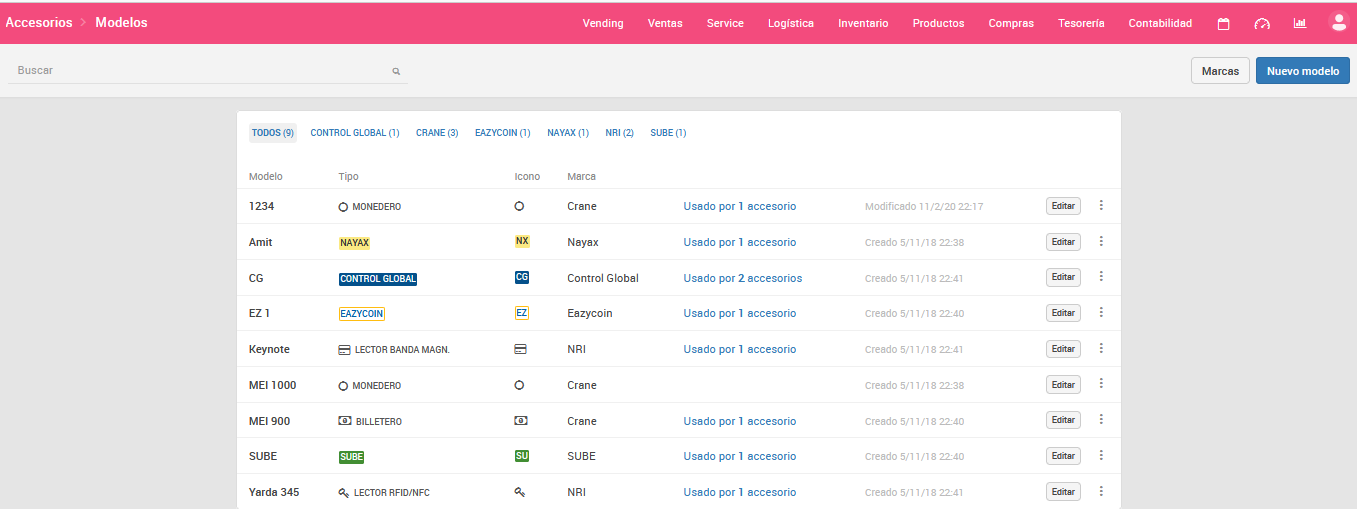The width and height of the screenshot is (1357, 509).
Task: Filter by CONTROL GLOBAL (1) tab
Action: coord(355,132)
